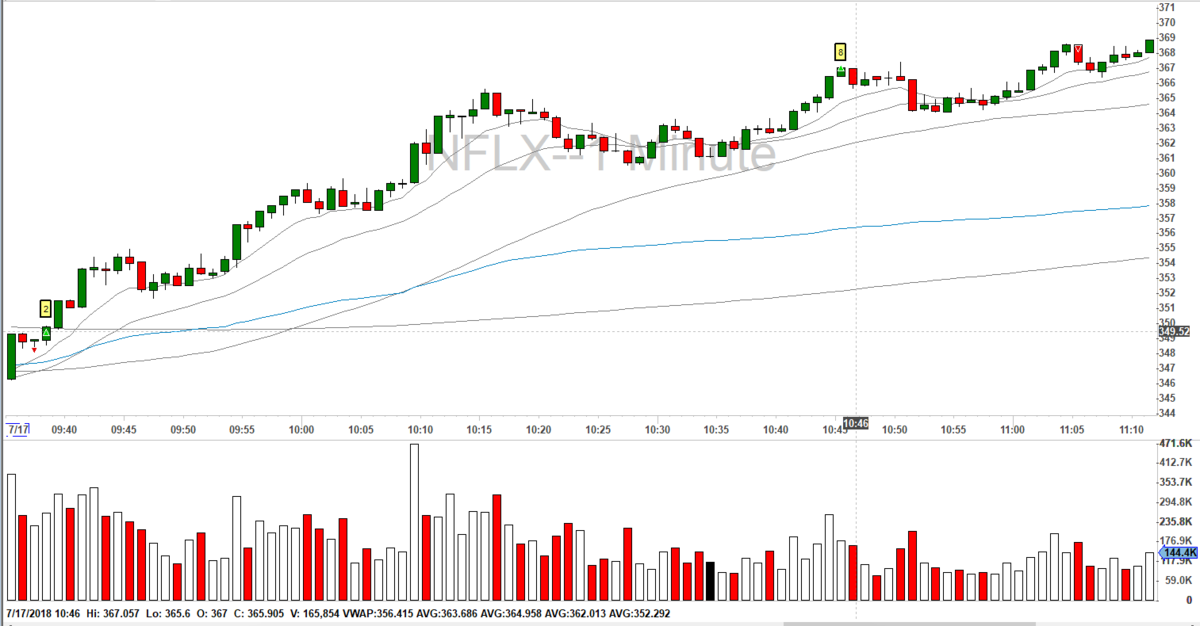Open the 7/17 date link on time axis
The width and height of the screenshot is (1200, 626).
(18, 429)
